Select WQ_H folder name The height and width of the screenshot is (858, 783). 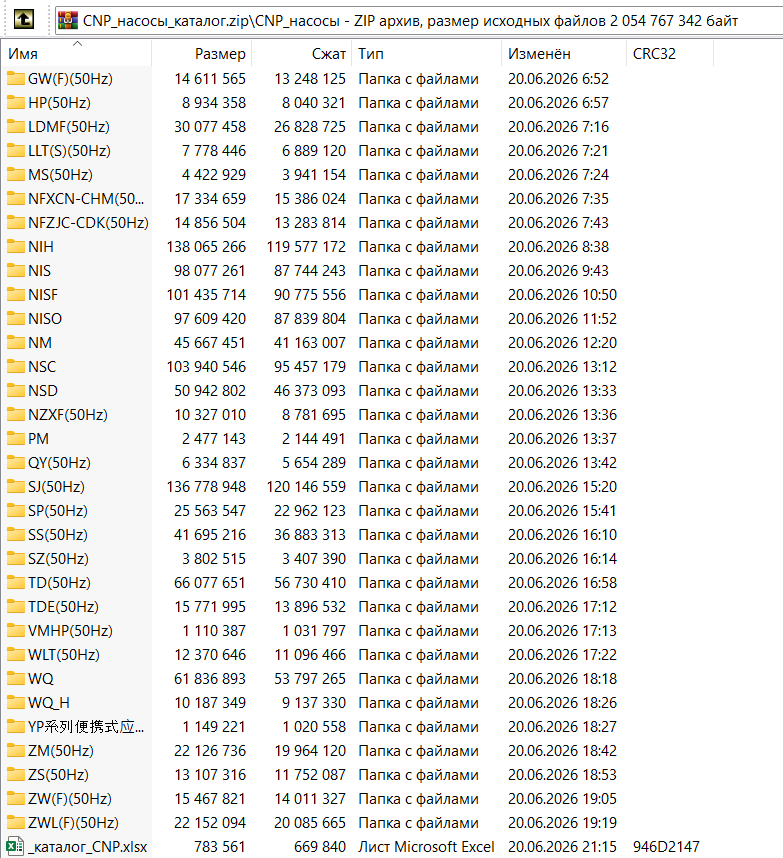(x=49, y=703)
